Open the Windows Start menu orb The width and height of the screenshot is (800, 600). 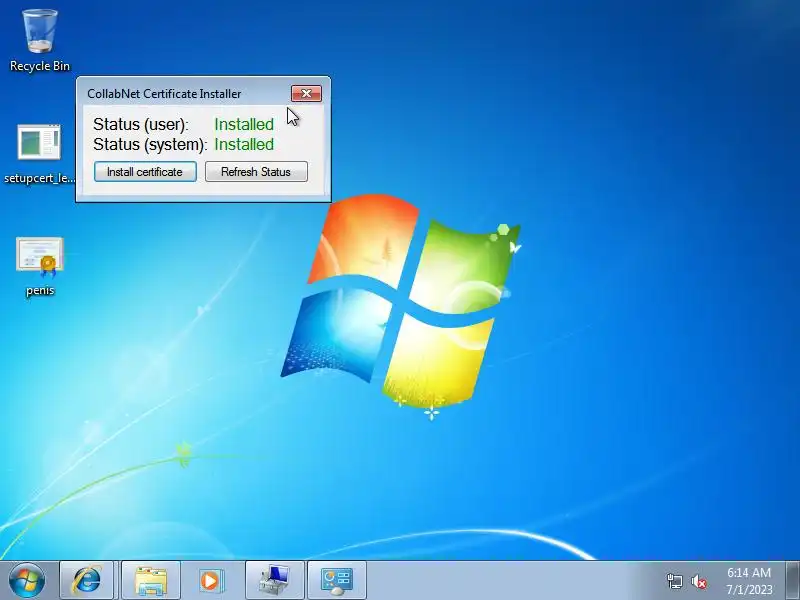(27, 580)
